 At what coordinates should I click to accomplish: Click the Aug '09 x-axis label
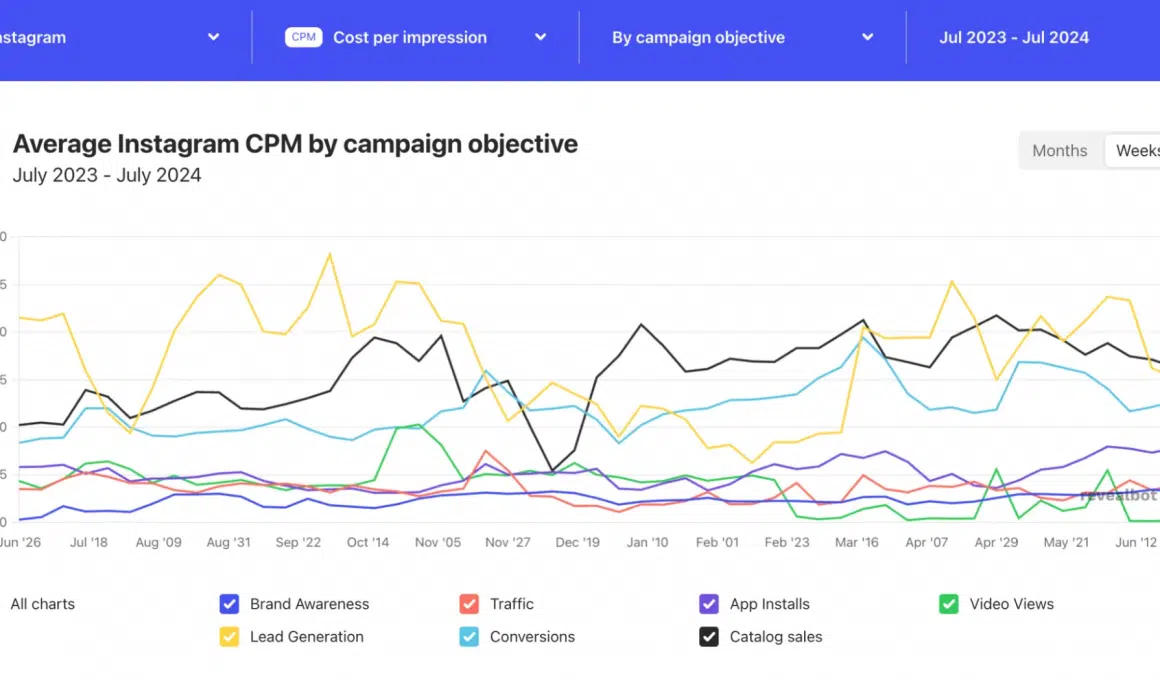click(x=160, y=542)
